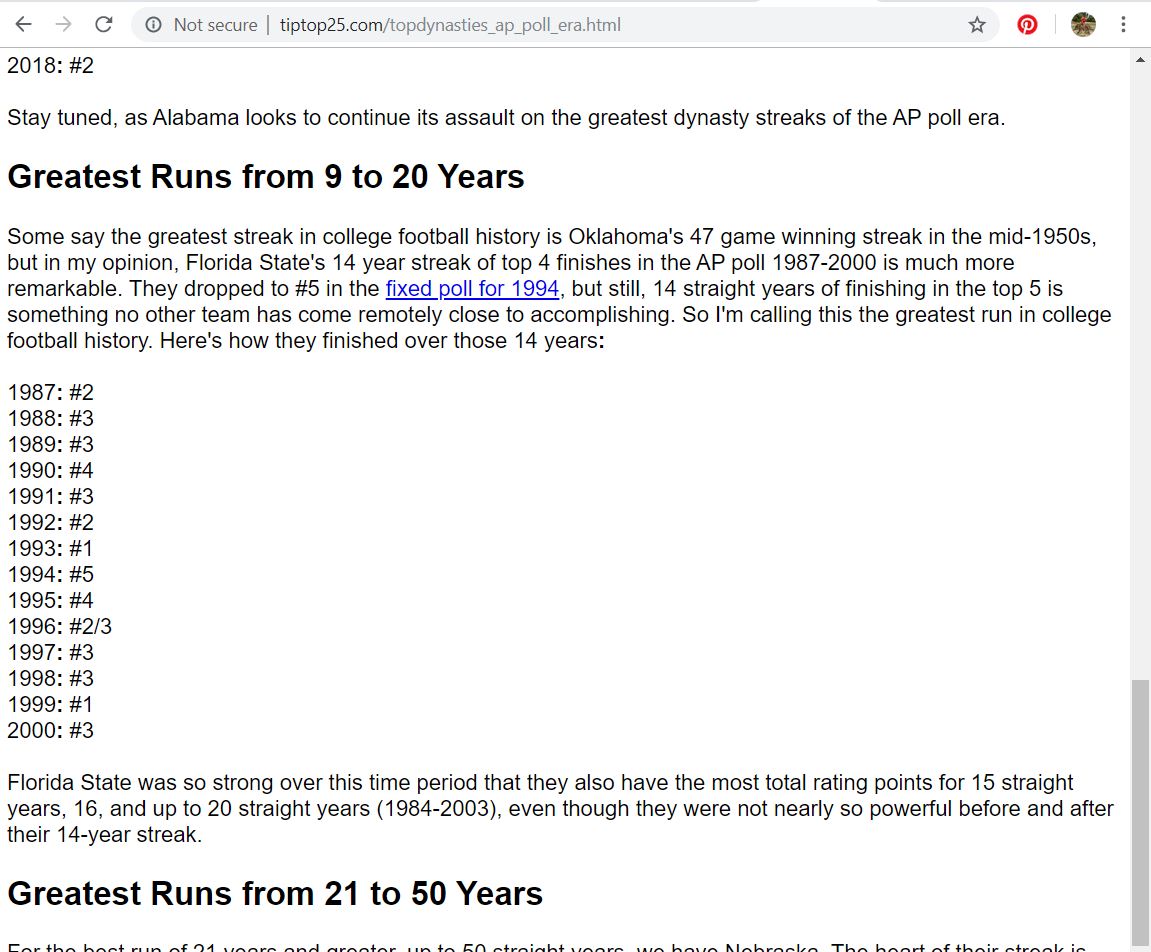Click the '1999: #1' line

51,705
